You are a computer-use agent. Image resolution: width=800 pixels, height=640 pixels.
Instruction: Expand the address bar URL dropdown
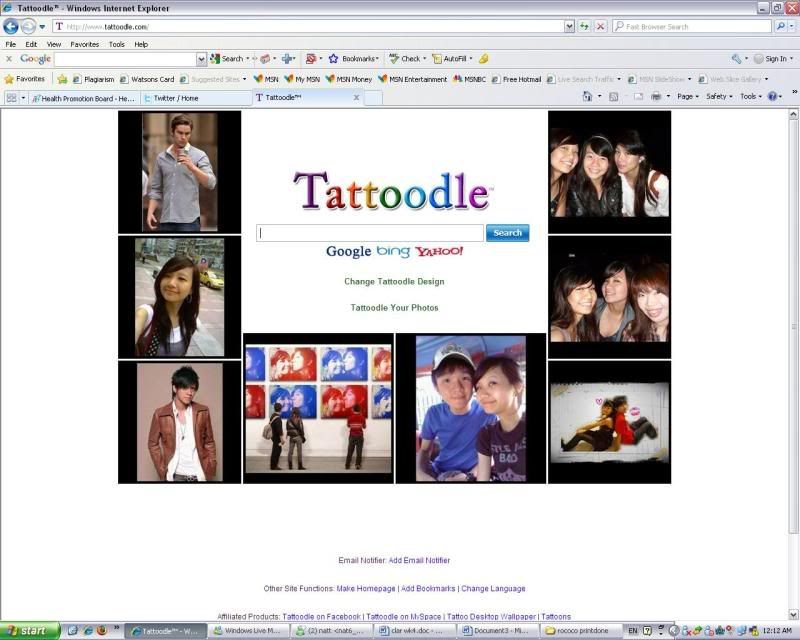569,27
